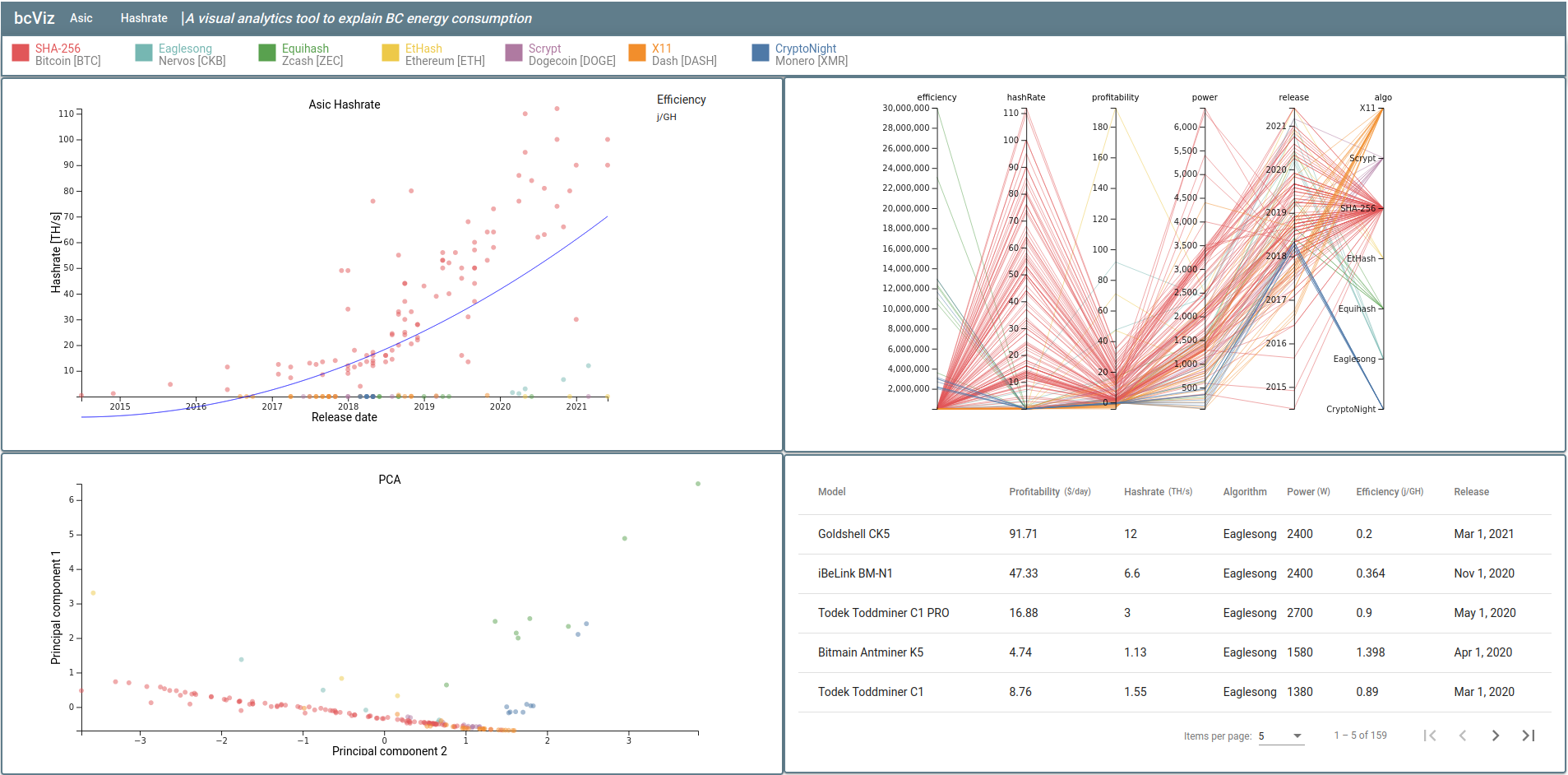Select the CryptoNight Monero legend label
This screenshot has height=775, width=1568.
pyautogui.click(x=812, y=54)
